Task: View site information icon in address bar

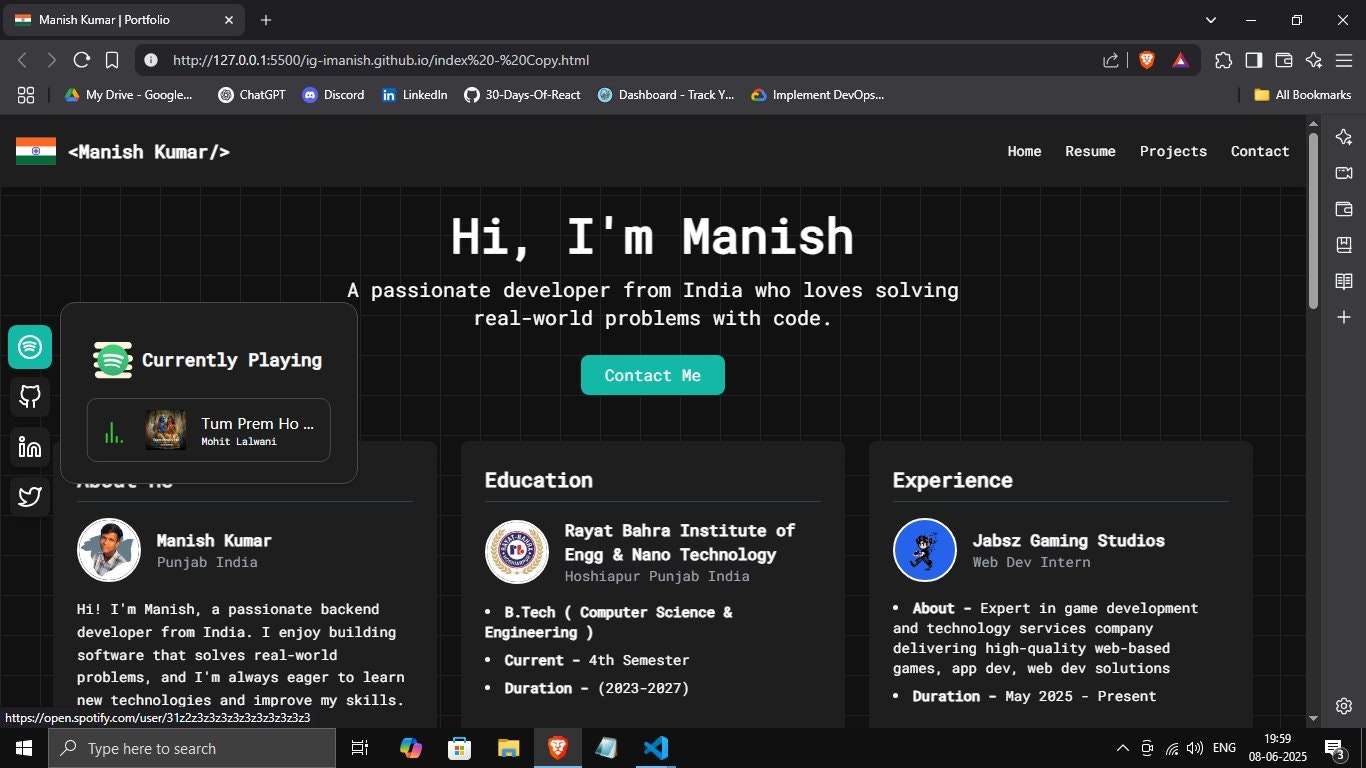Action: tap(151, 60)
